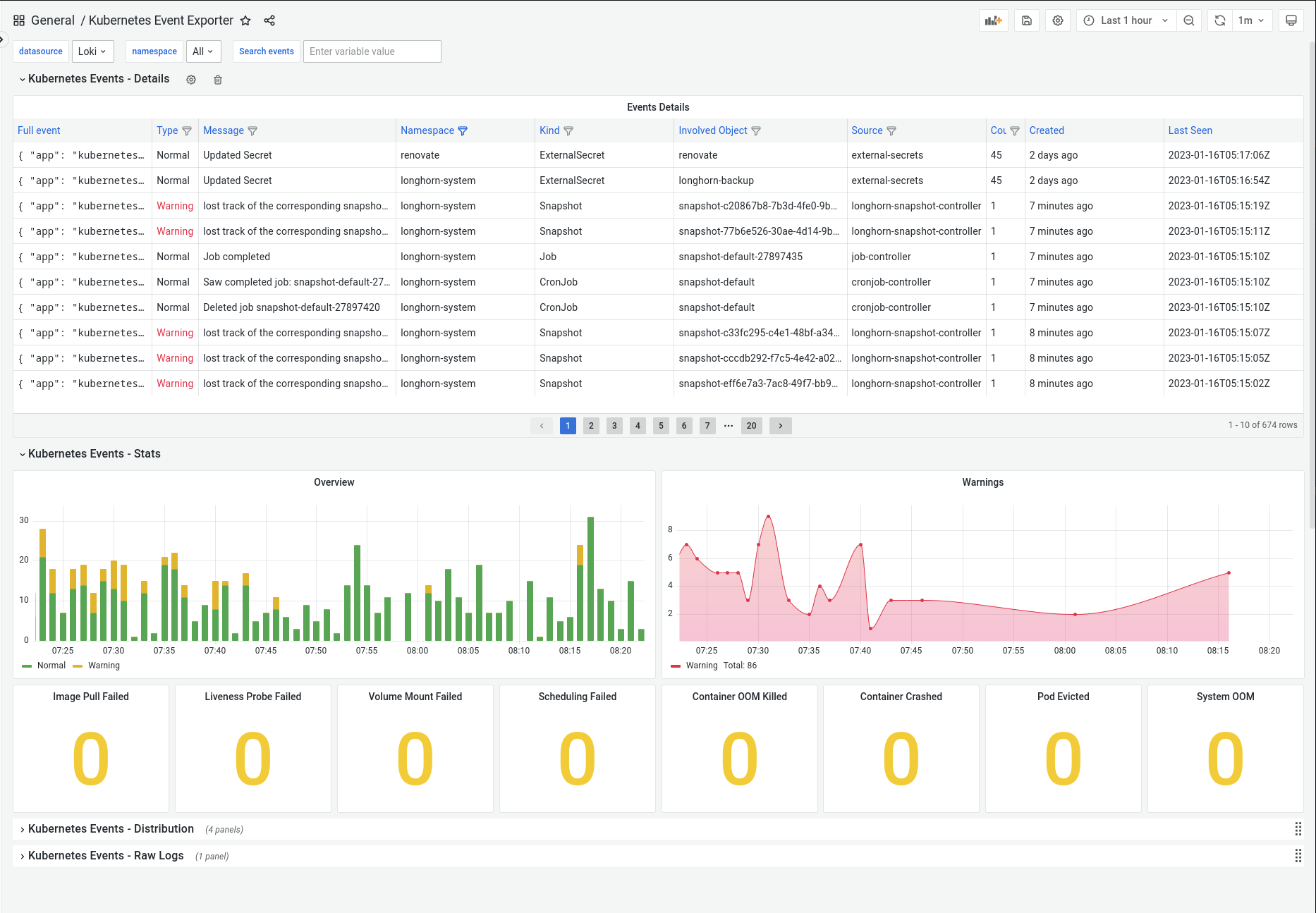
Task: Share the dashboard via share icon
Action: coord(269,20)
